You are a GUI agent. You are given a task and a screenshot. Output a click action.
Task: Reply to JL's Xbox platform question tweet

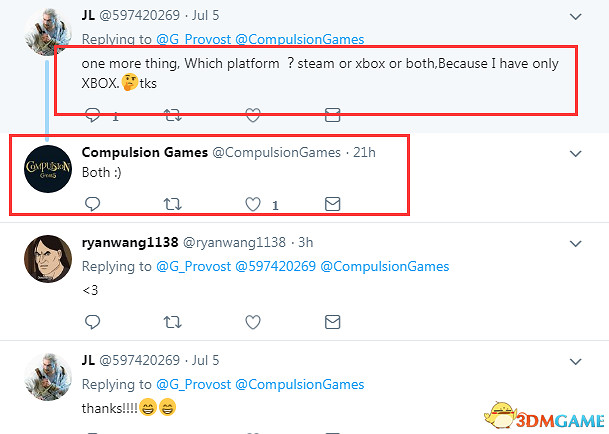click(x=92, y=115)
